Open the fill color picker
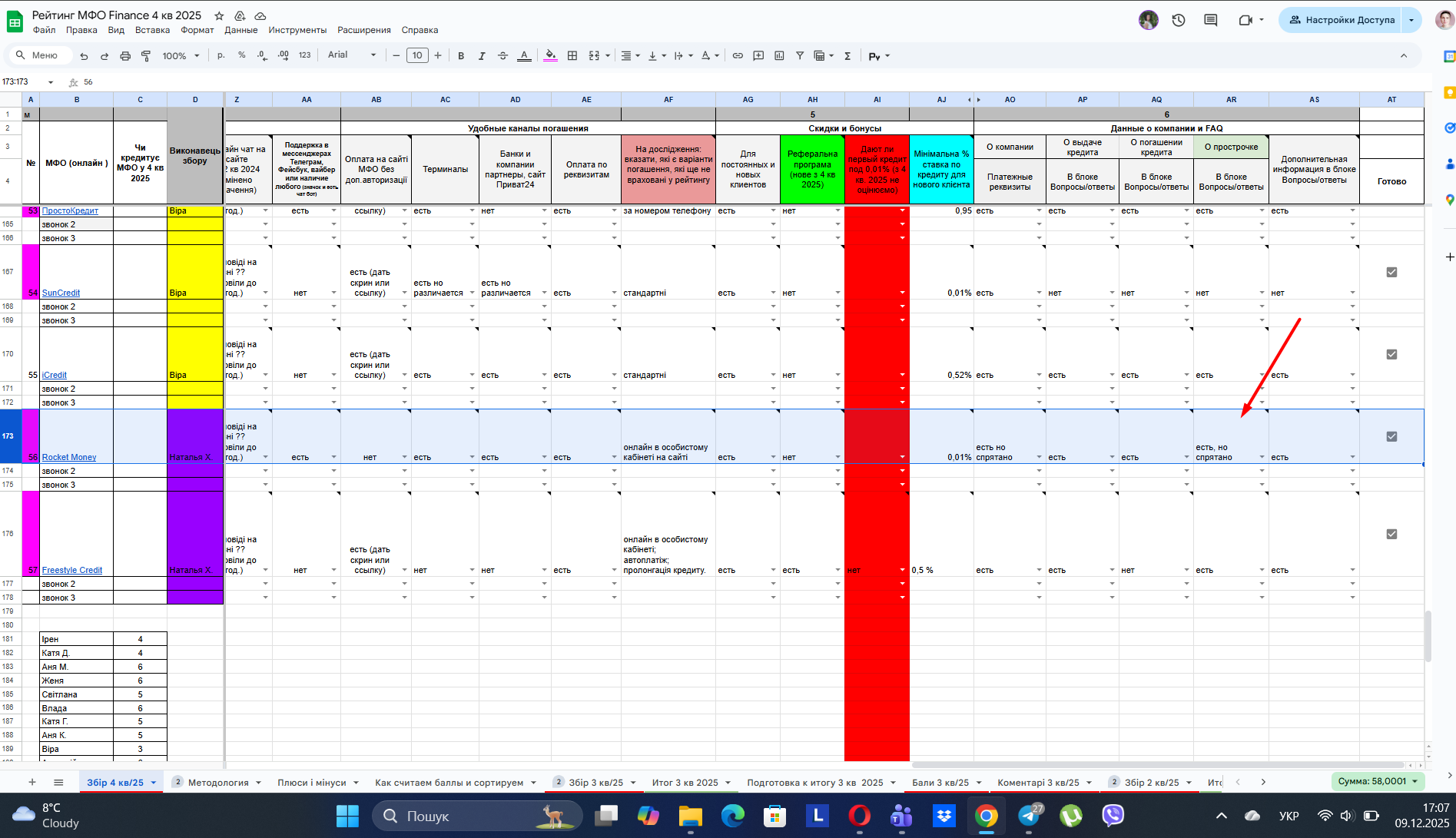The width and height of the screenshot is (1456, 838). pos(550,56)
